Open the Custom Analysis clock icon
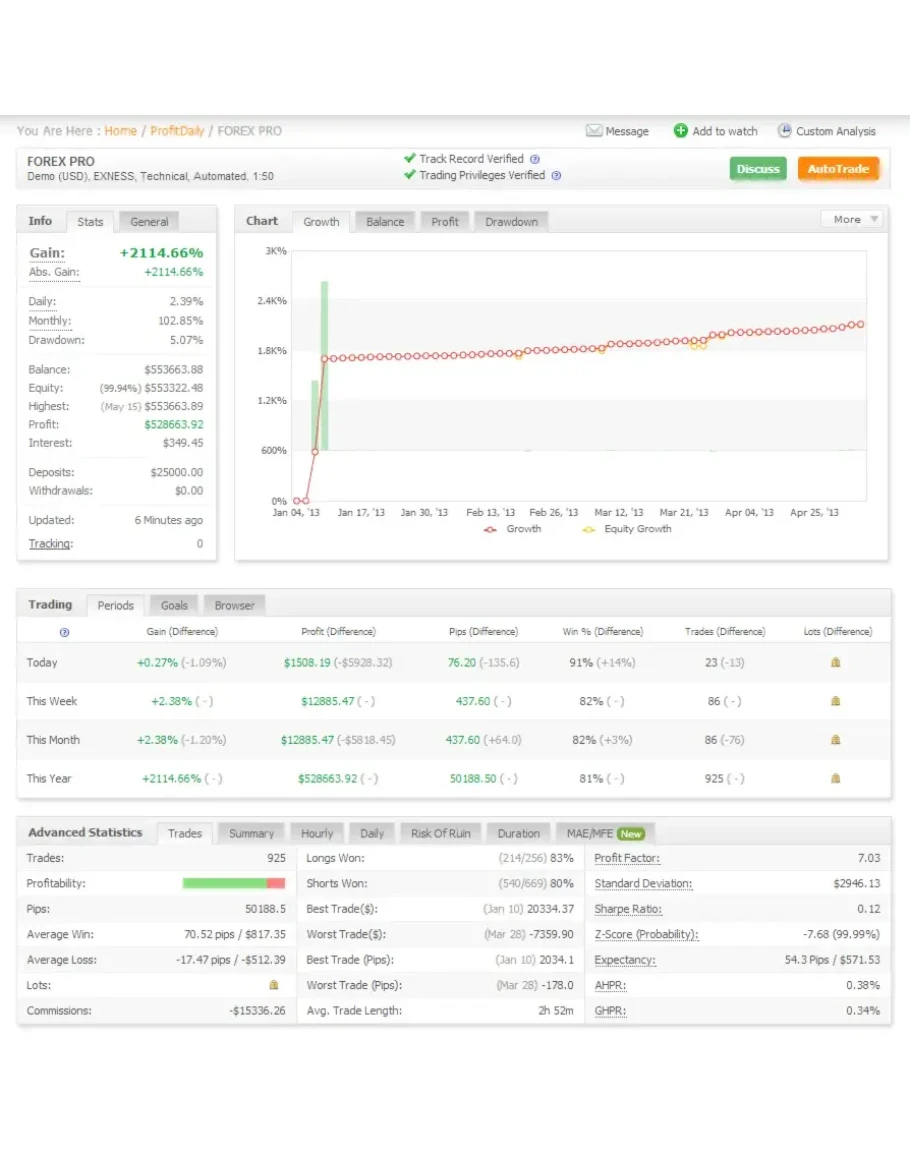Viewport: 910px width, 1155px height. 785,131
